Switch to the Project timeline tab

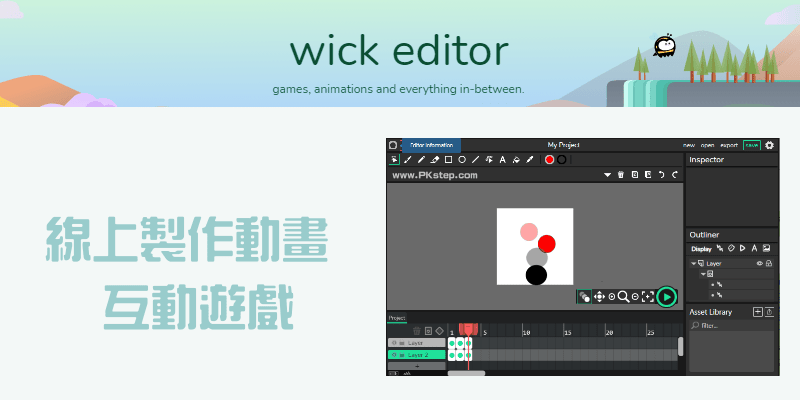pos(397,318)
